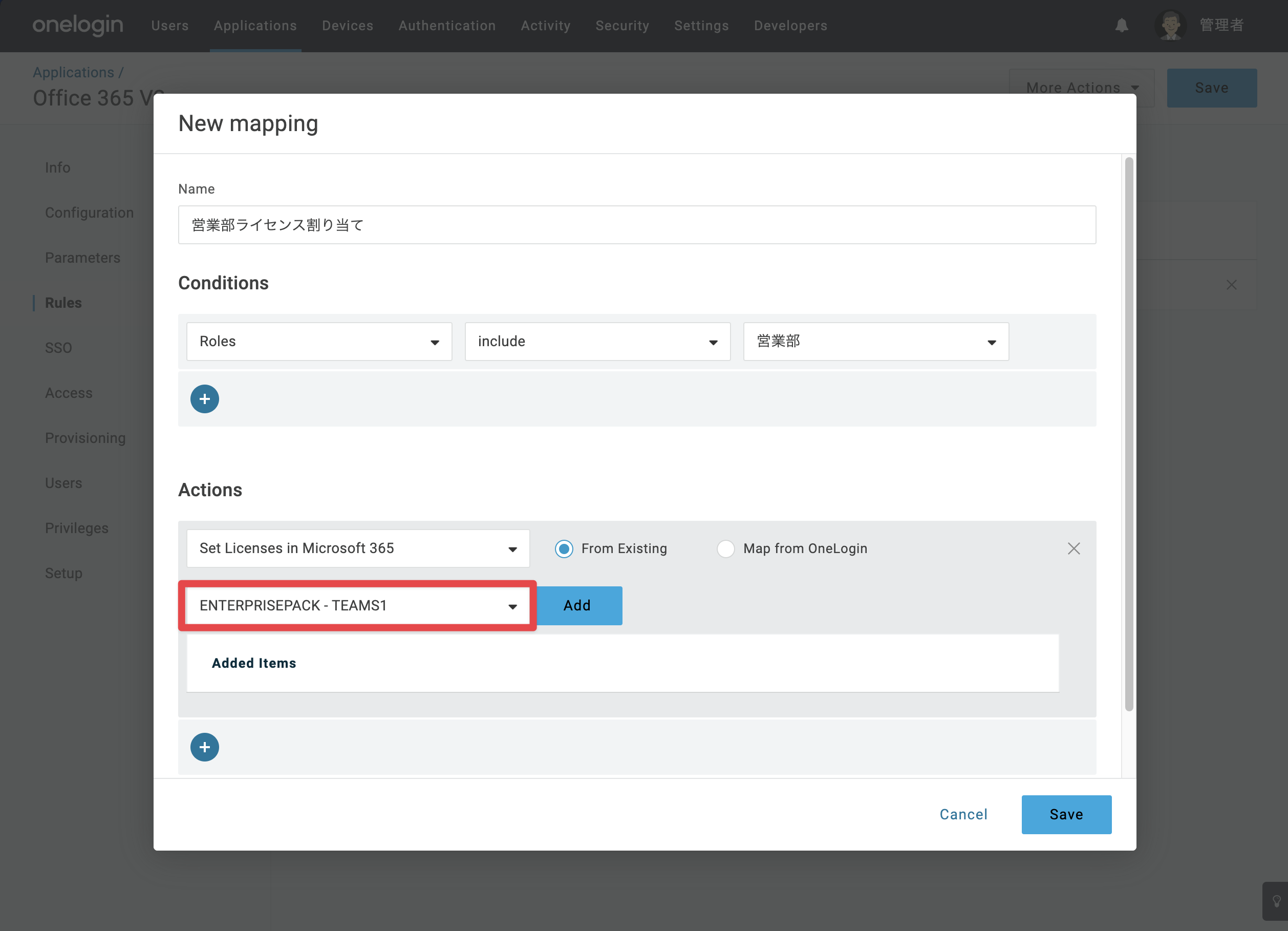Open the admin user avatar

pyautogui.click(x=1170, y=26)
